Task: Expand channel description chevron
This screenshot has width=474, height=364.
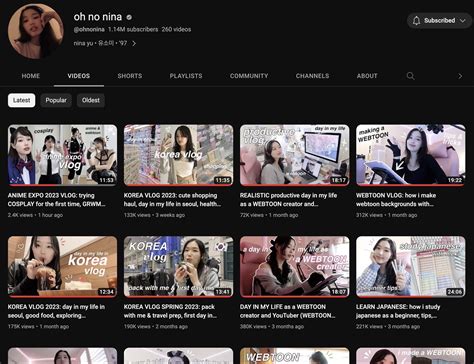Action: (134, 43)
